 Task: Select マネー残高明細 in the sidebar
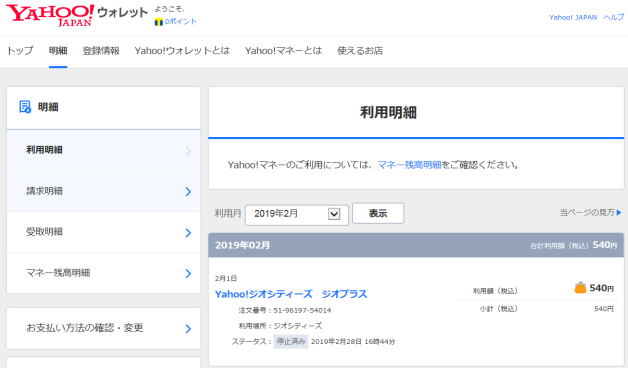coord(103,273)
